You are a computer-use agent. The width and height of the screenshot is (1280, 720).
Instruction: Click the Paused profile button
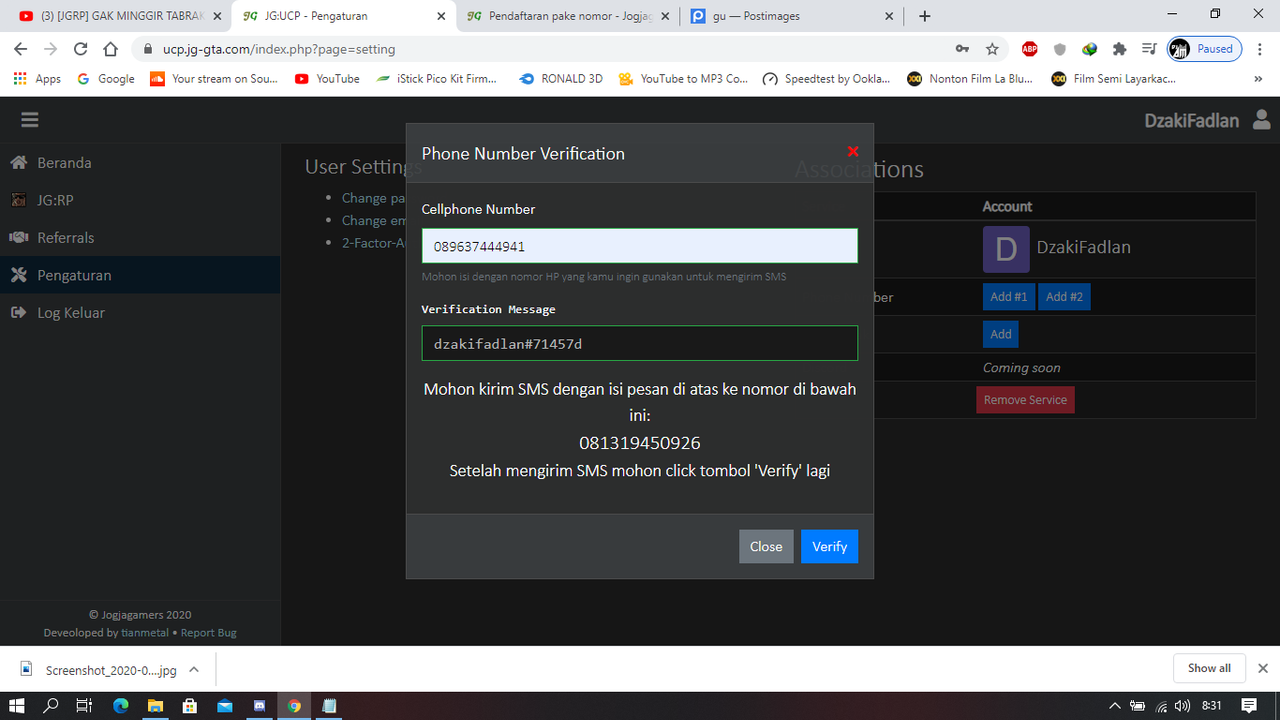(1204, 49)
